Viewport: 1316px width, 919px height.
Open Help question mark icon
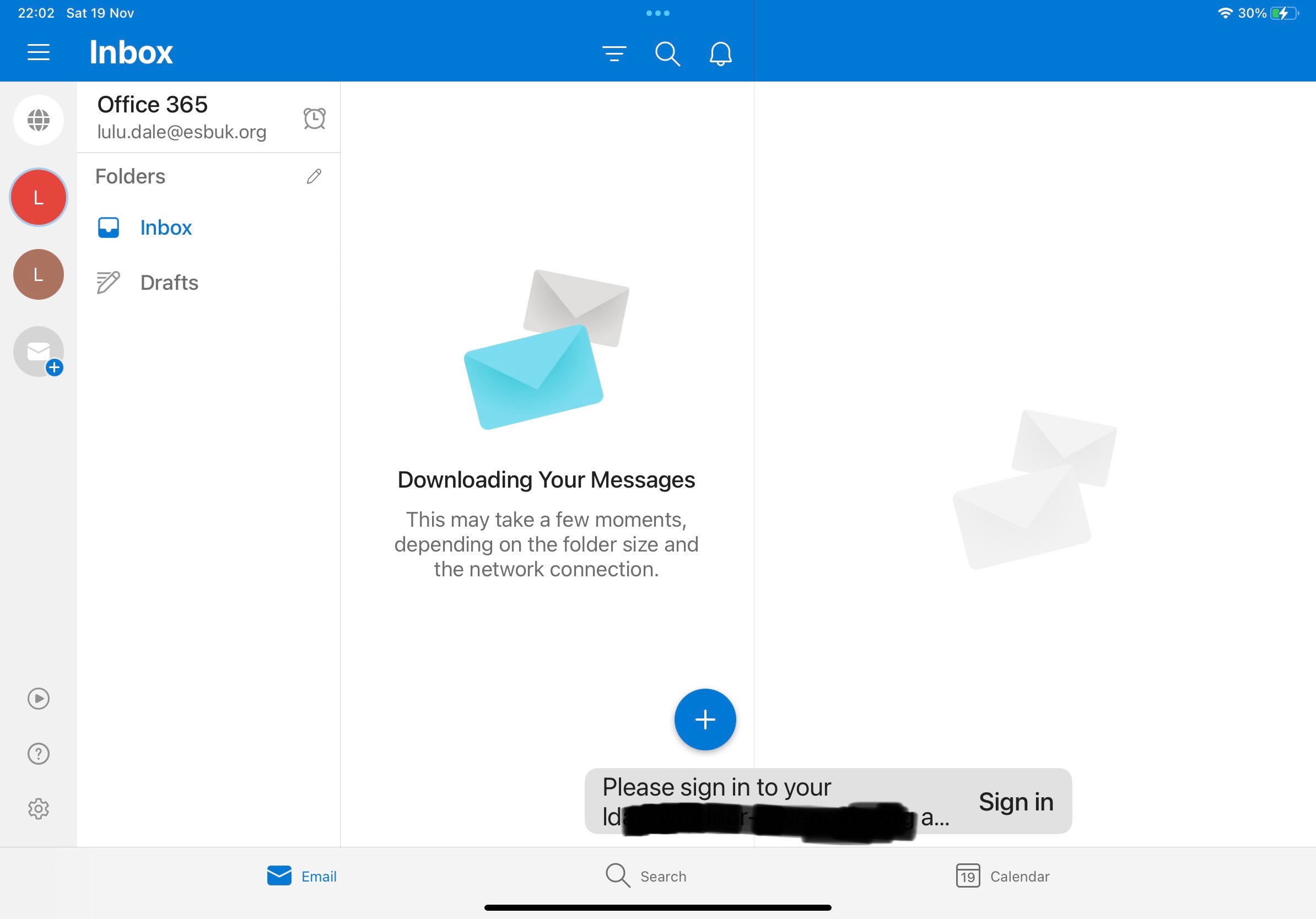(x=39, y=753)
